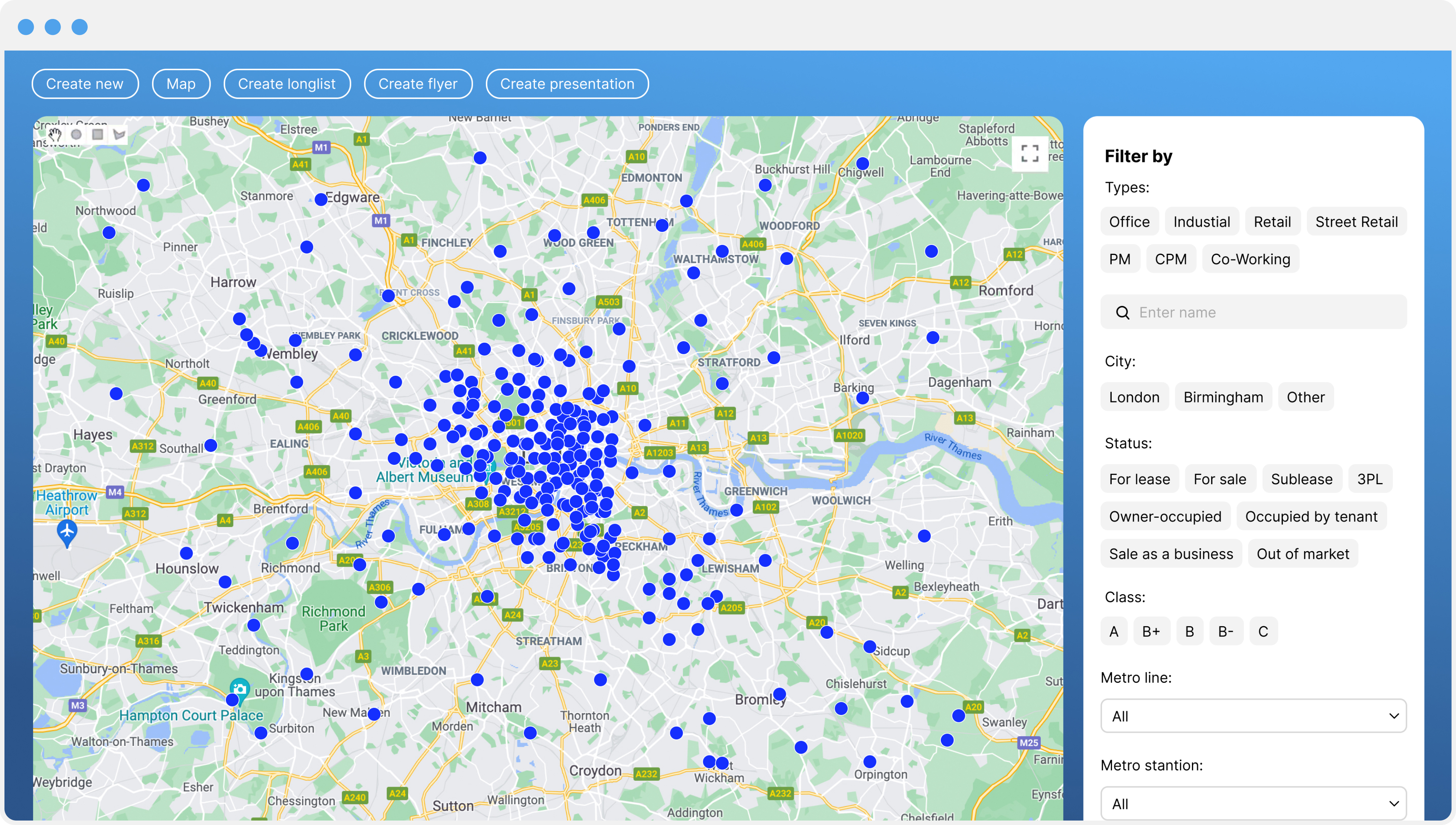Click the blue marker on the Barking label
The image size is (1456, 825).
(x=862, y=398)
